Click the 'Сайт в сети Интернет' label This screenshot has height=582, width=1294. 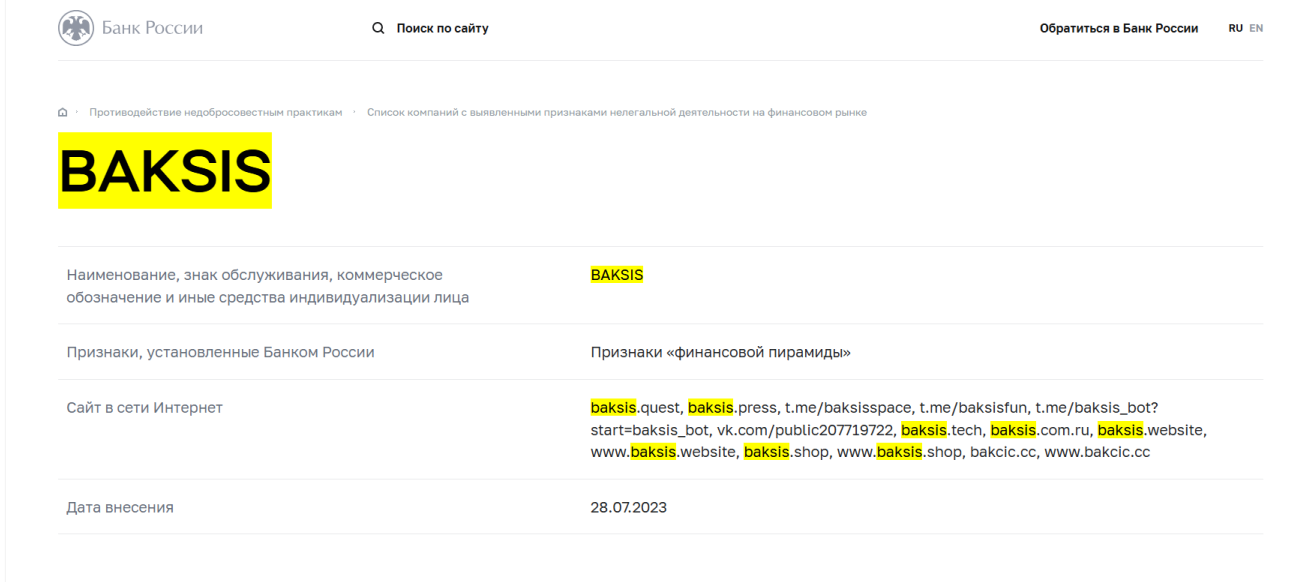pos(144,408)
